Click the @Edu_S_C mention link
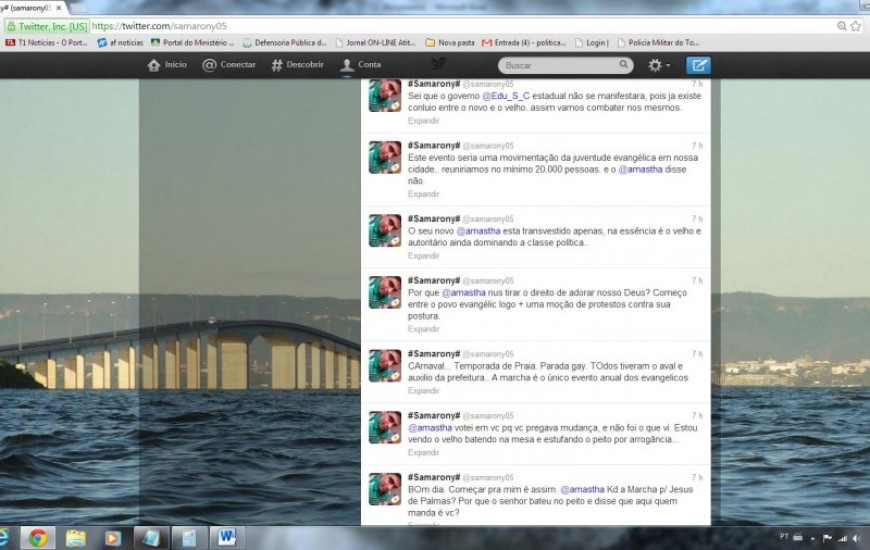 [506, 96]
